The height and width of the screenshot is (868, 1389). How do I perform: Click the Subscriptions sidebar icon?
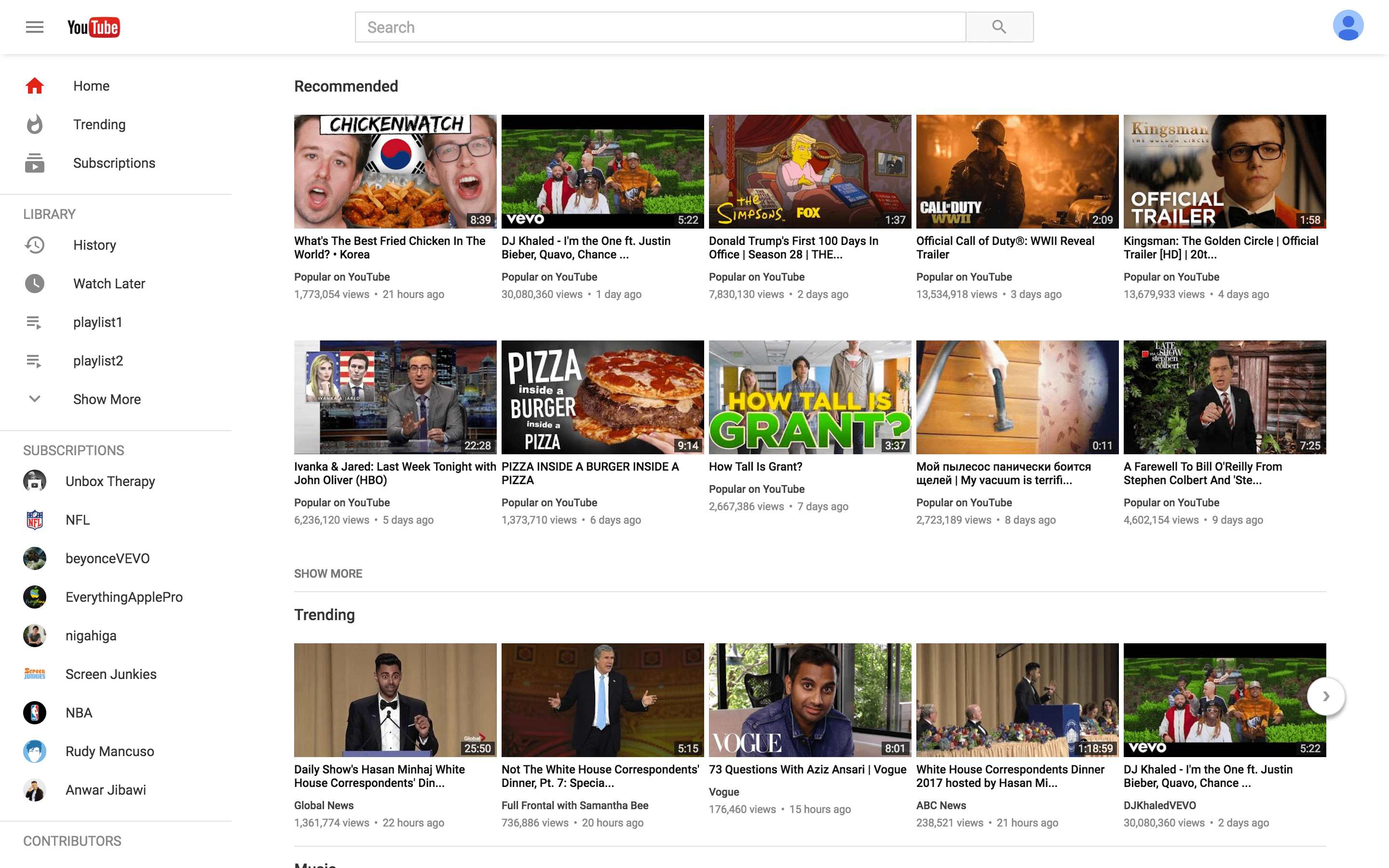34,163
